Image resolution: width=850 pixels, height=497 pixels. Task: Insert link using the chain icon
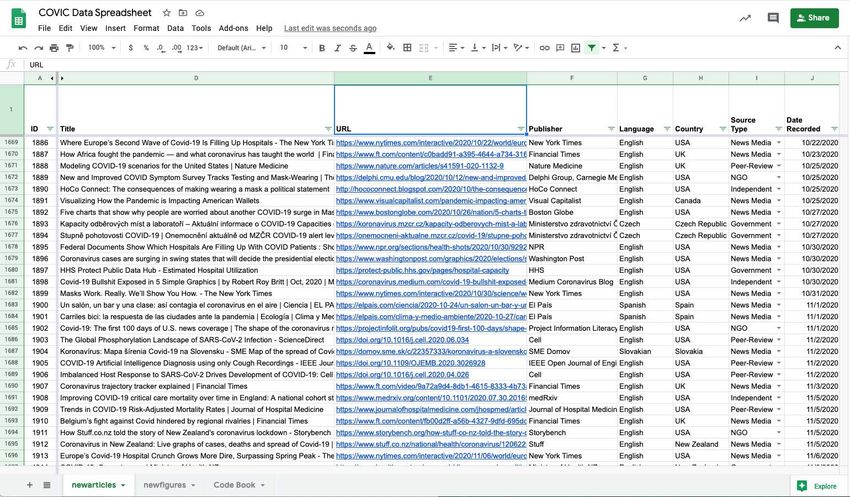click(544, 48)
